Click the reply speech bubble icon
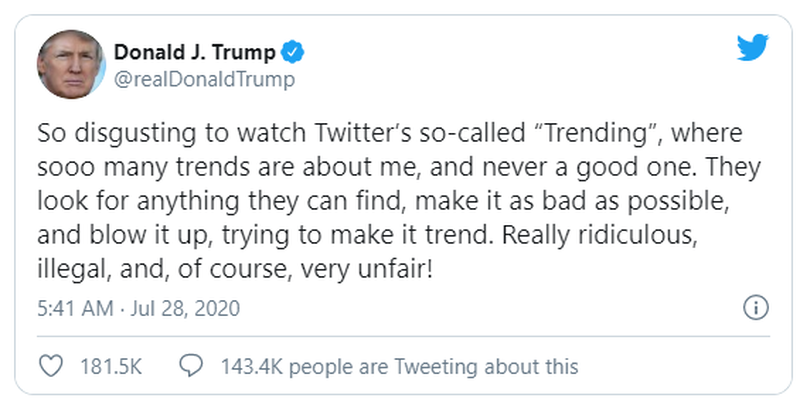800x398 pixels. tap(191, 366)
